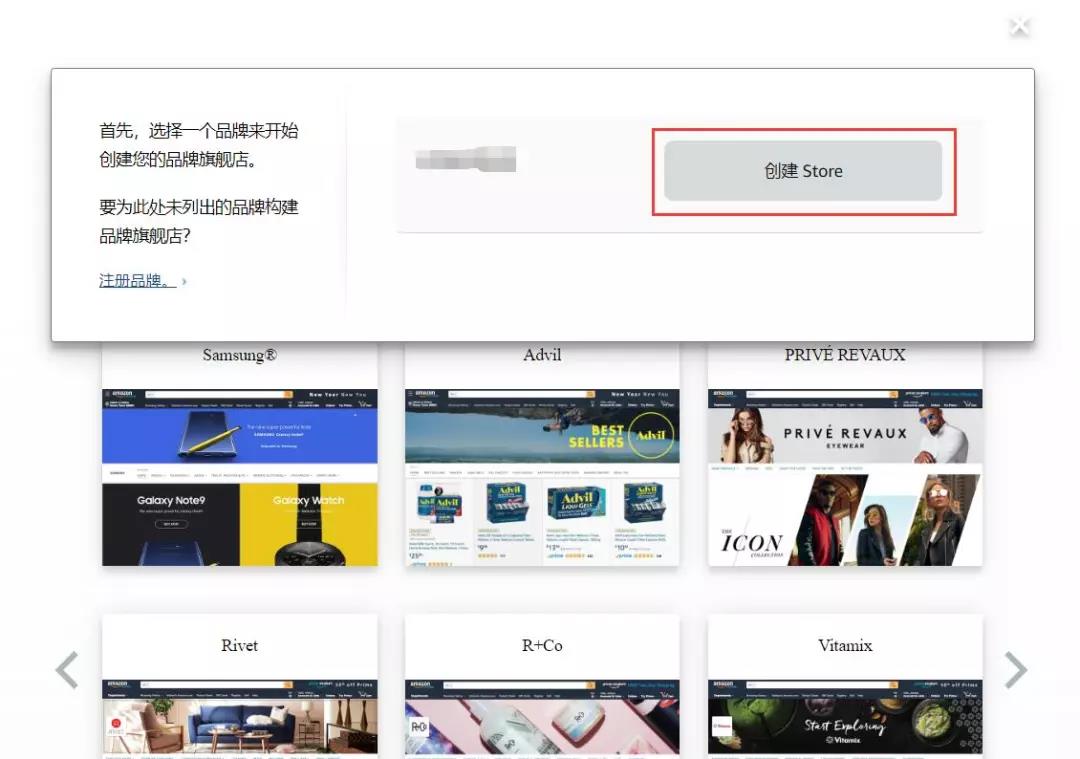Click the dialog close X icon
Viewport: 1080px width, 759px height.
pyautogui.click(x=1019, y=25)
